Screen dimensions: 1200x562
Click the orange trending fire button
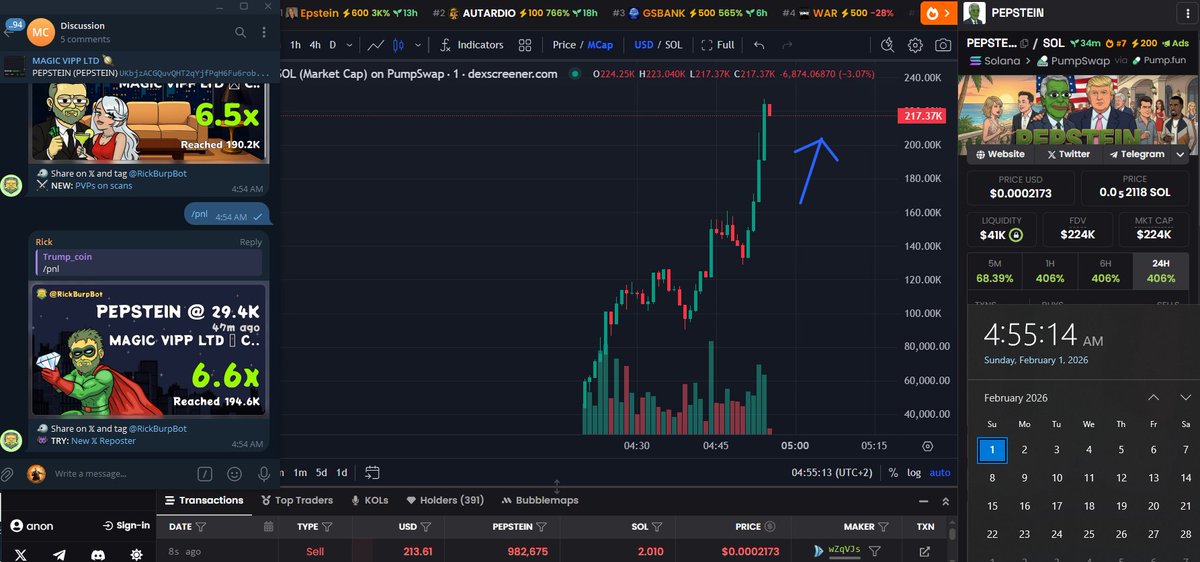(939, 14)
